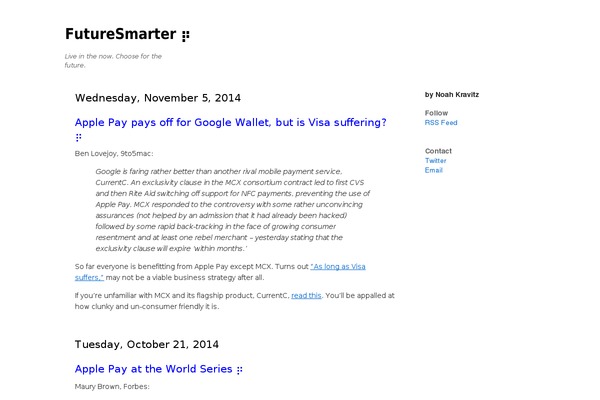Click the "Maury Brown, Forbes" attribution line
This screenshot has width=600, height=400.
point(112,387)
